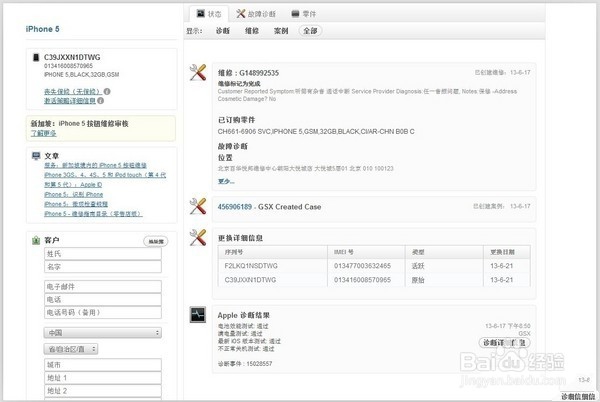The height and width of the screenshot is (402, 600).
Task: Switch to the 故障诊断 tab
Action: [256, 14]
